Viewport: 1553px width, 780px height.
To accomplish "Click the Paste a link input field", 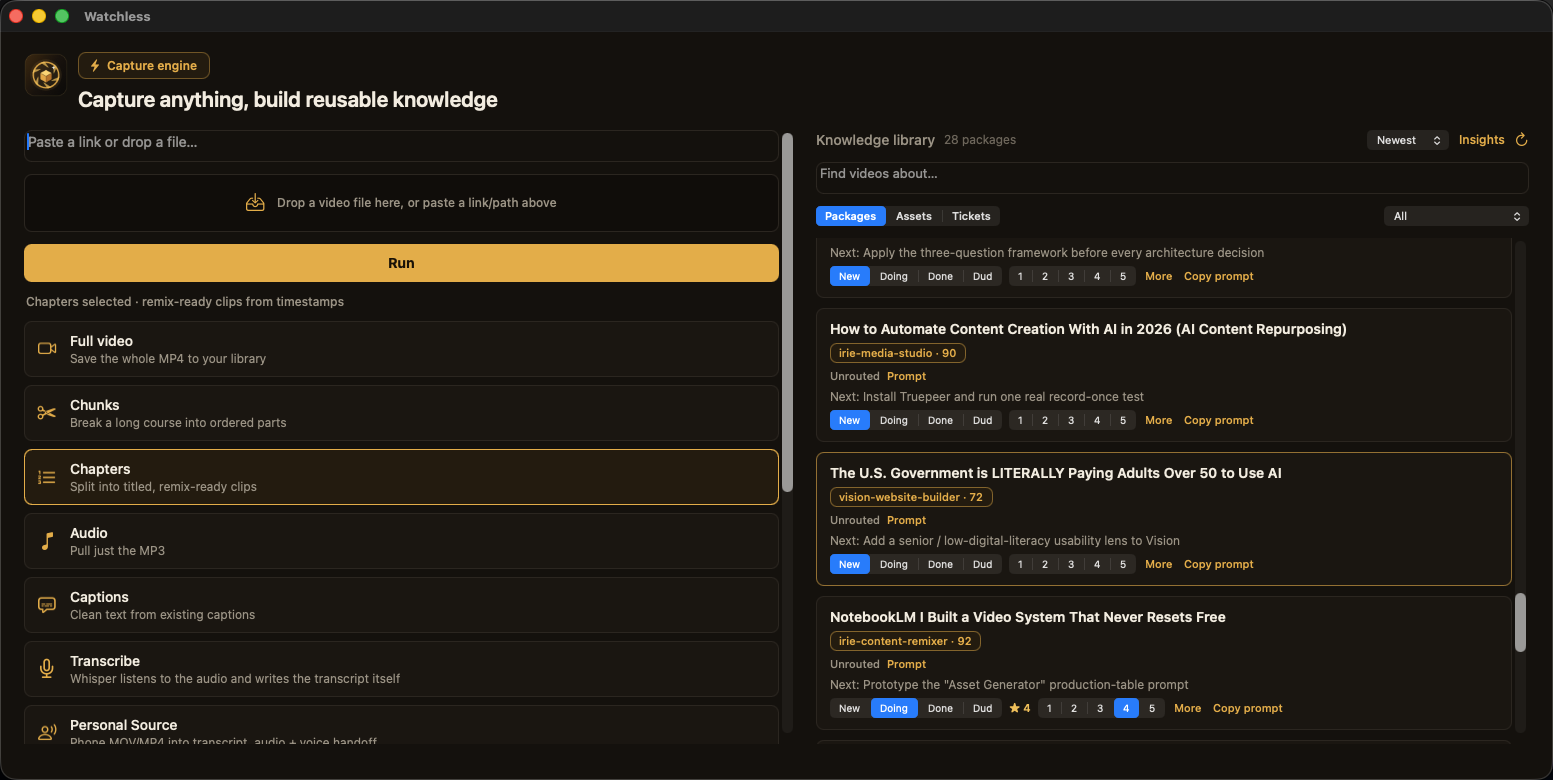I will pyautogui.click(x=401, y=146).
